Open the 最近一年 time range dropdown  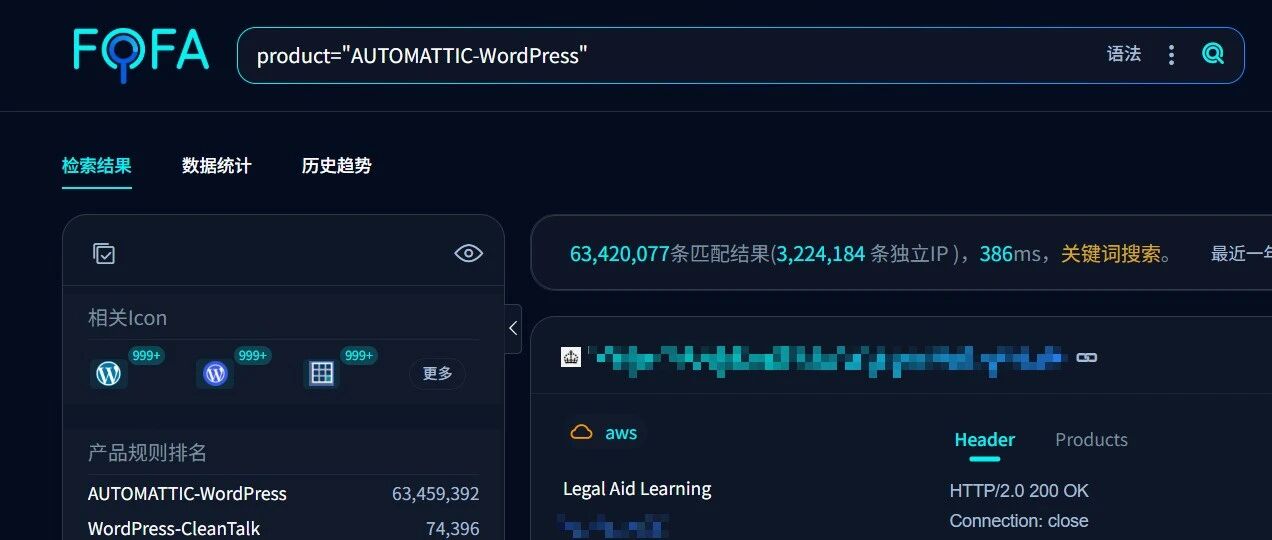coord(1241,254)
